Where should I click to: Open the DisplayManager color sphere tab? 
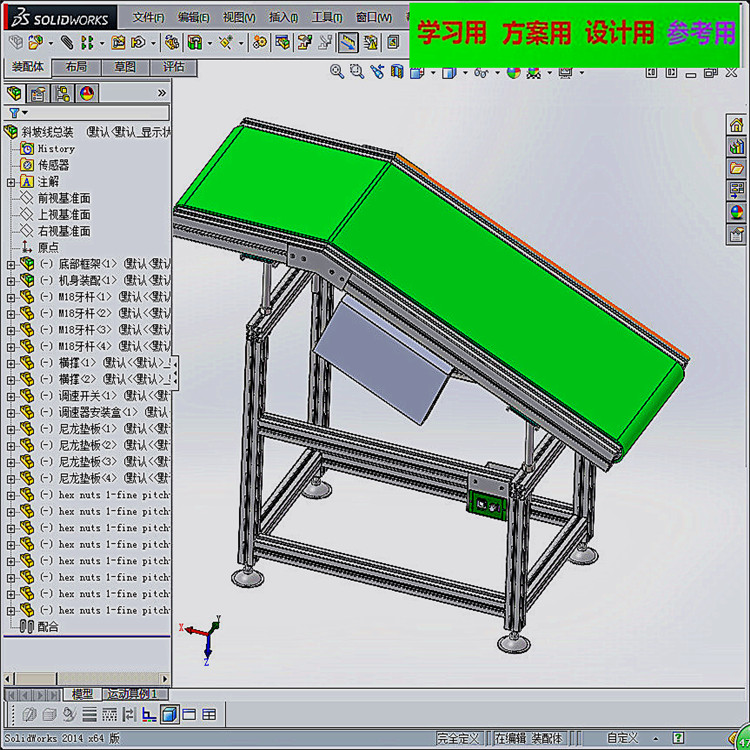click(x=87, y=93)
